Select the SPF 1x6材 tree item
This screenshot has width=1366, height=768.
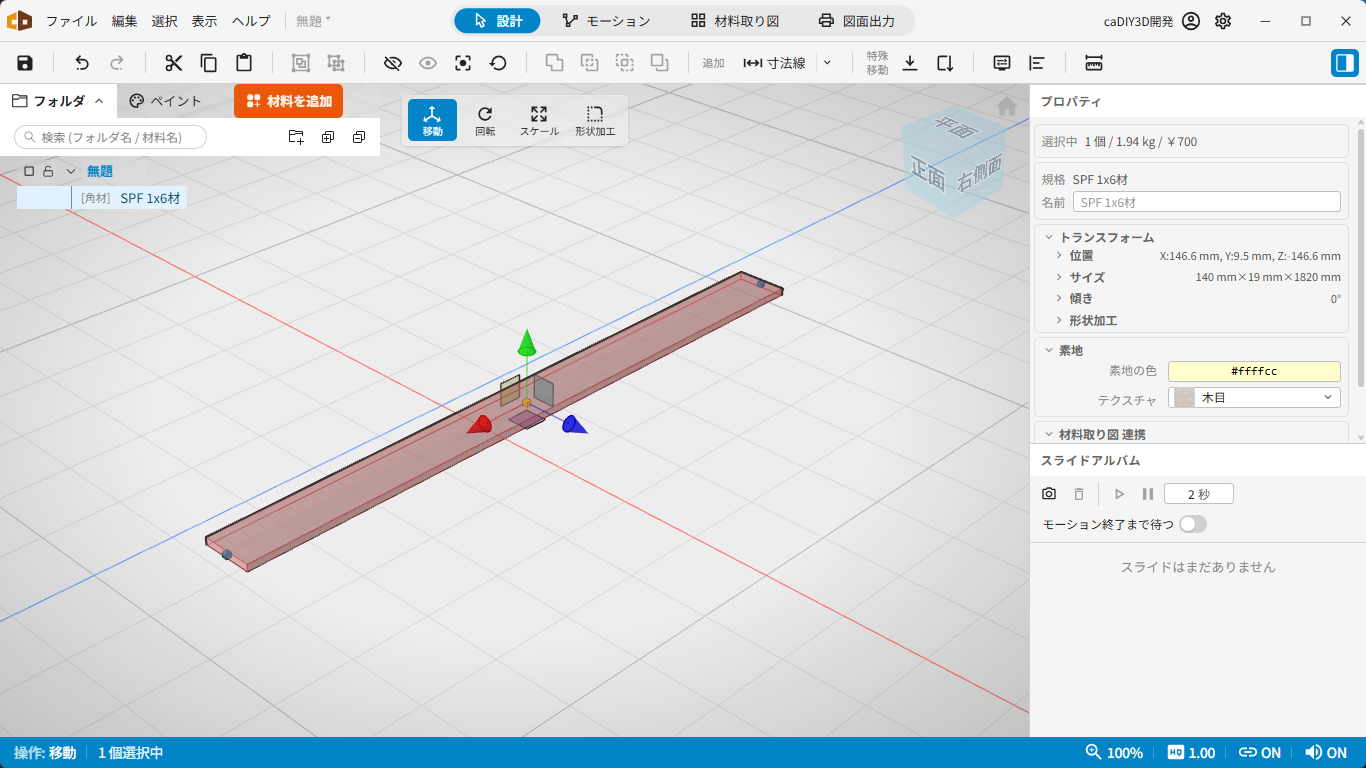(102, 198)
